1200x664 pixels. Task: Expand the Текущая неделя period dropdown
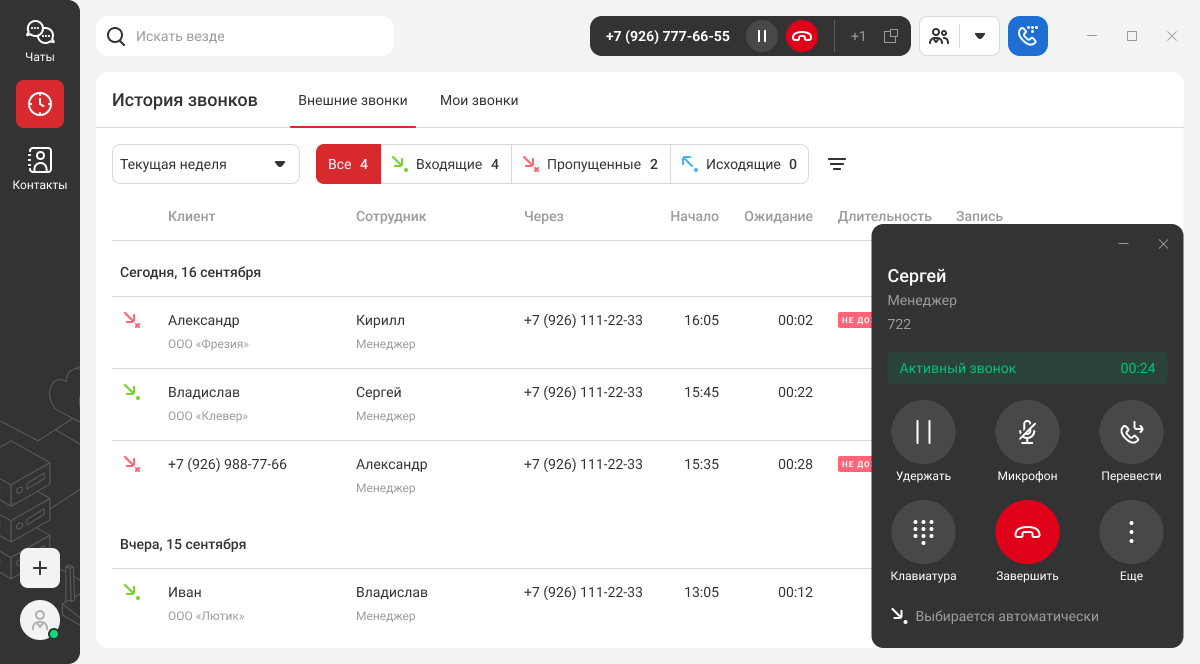(x=206, y=165)
